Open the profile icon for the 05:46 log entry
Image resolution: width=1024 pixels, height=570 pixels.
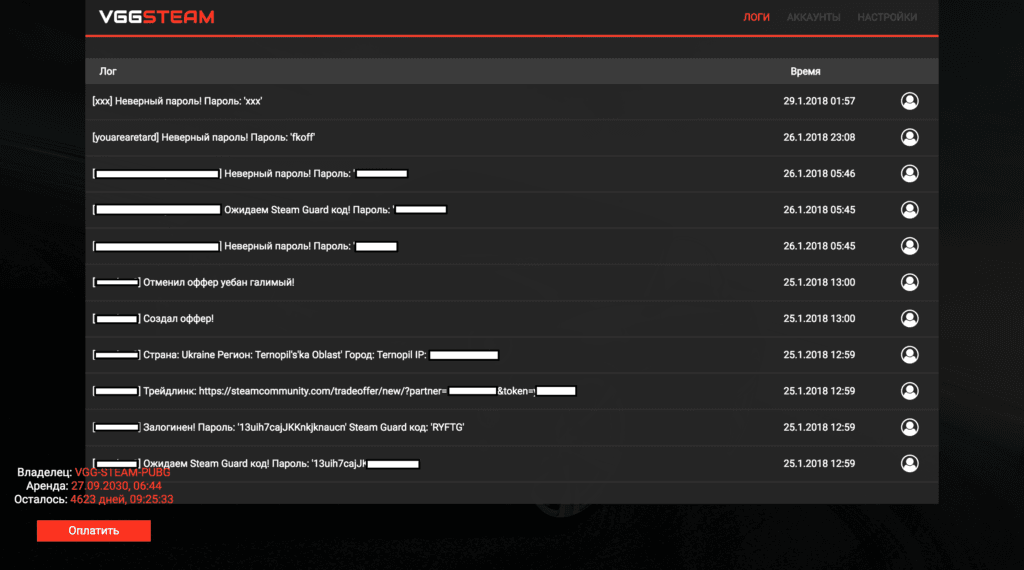click(x=909, y=173)
